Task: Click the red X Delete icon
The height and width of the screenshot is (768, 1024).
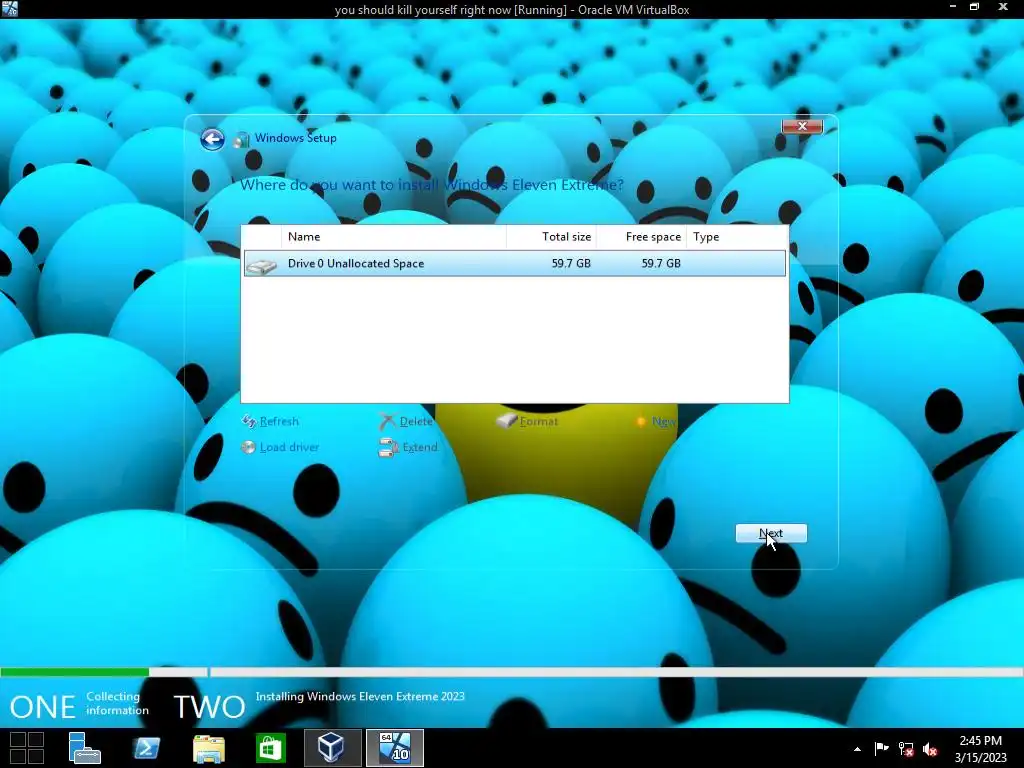Action: click(387, 421)
